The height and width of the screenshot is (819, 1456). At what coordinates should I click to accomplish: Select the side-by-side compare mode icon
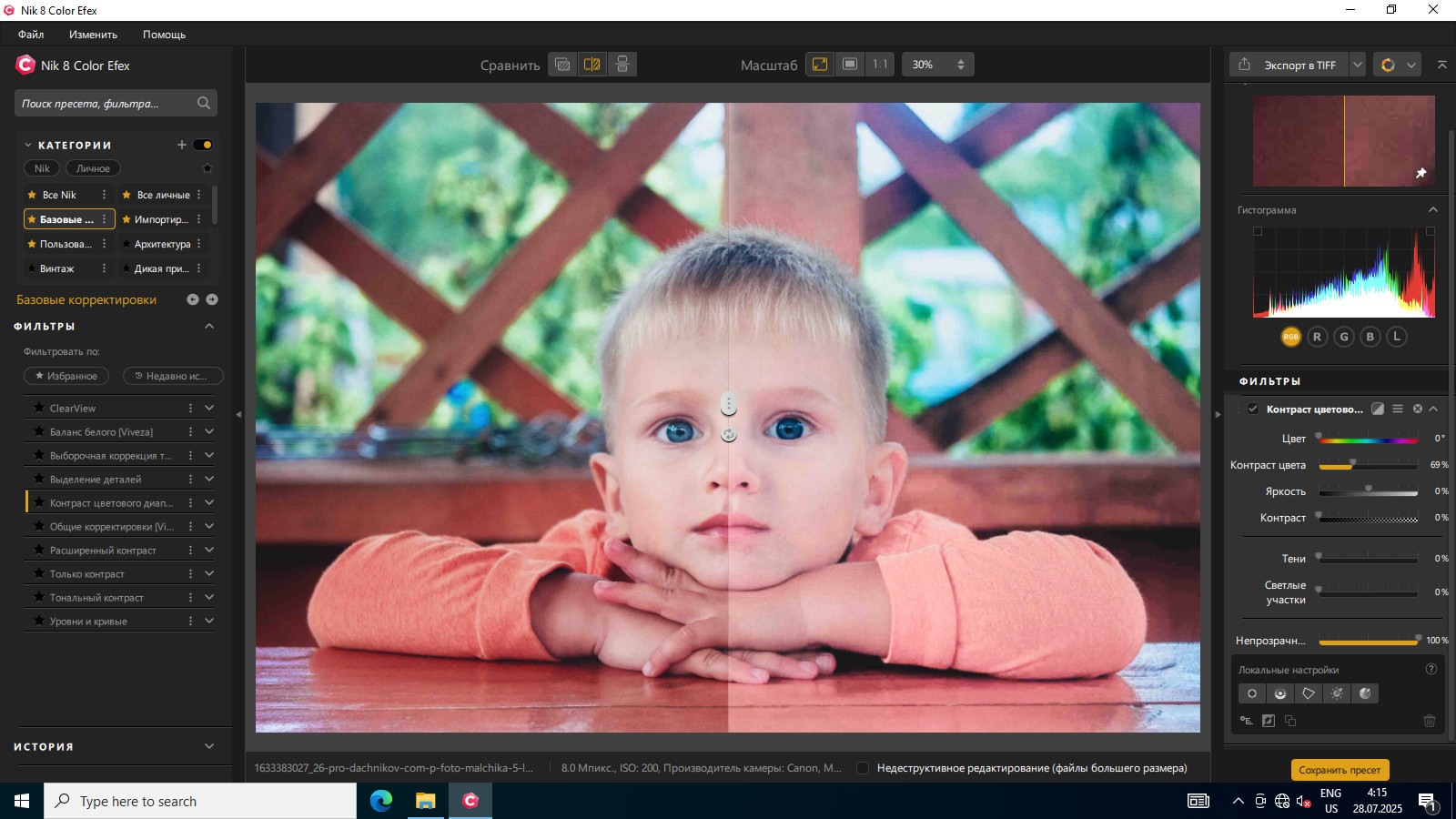tap(622, 65)
